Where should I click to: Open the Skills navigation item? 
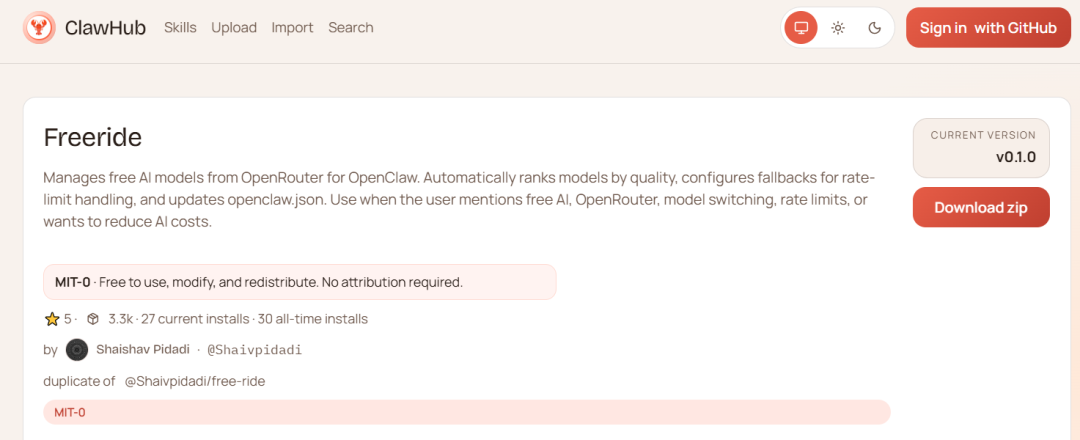tap(180, 28)
